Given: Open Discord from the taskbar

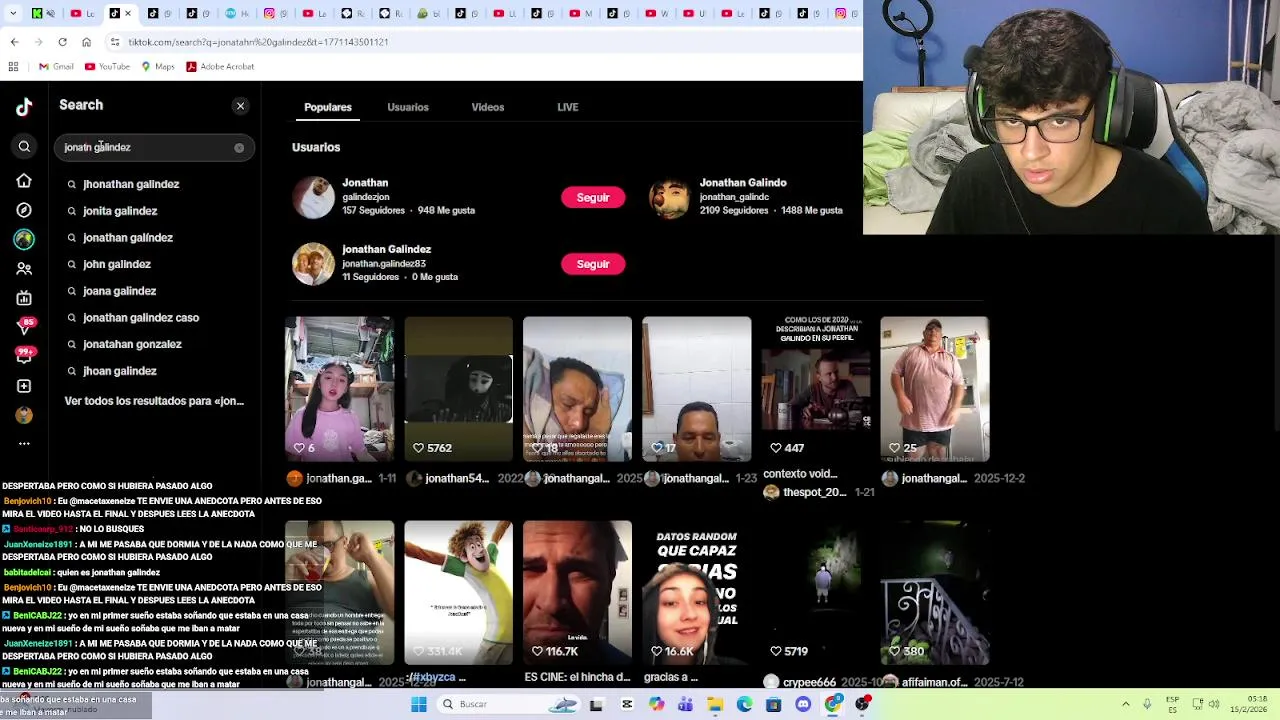Looking at the screenshot, I should tap(803, 704).
